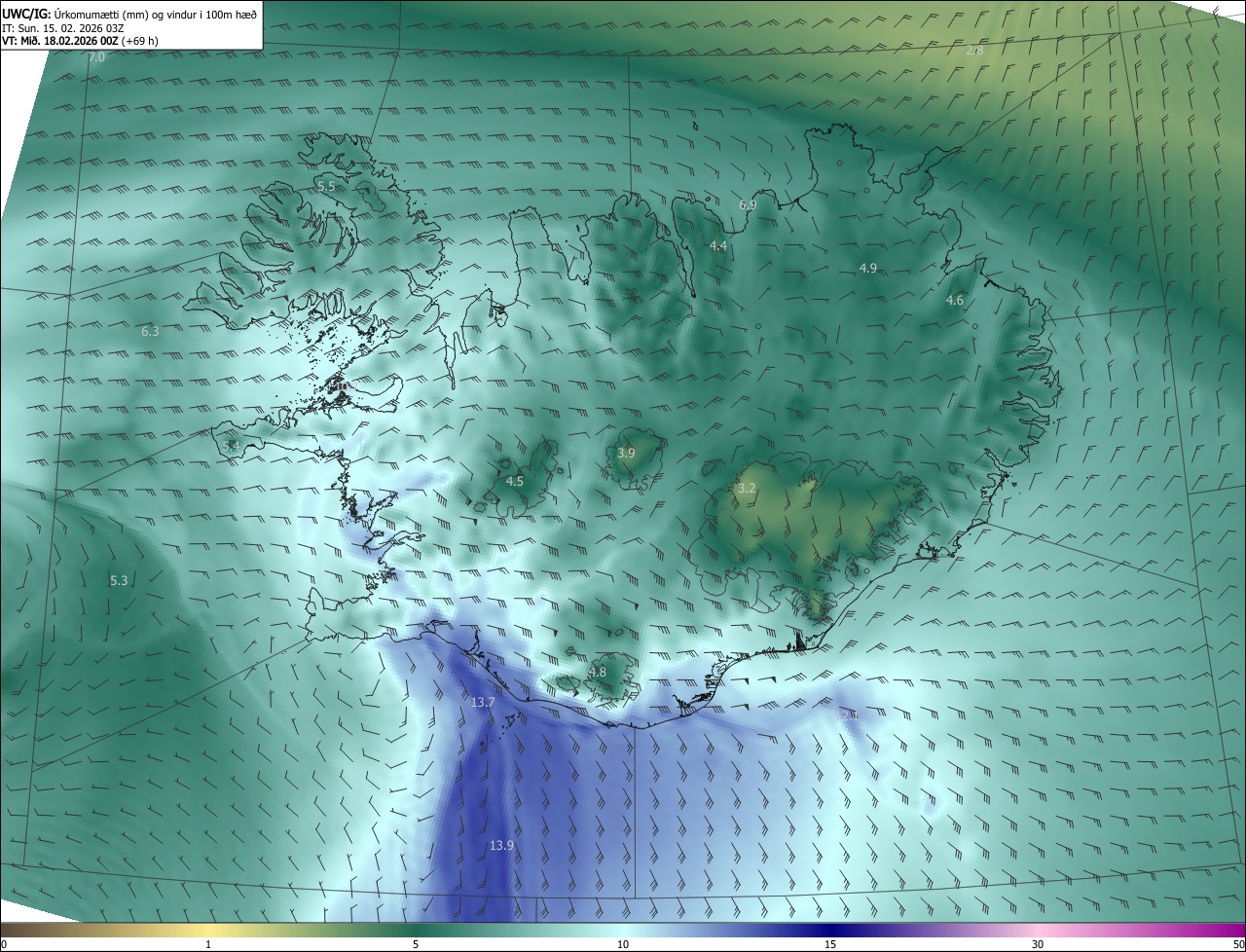Click the 3.9 value label
The height and width of the screenshot is (952, 1246).
pos(626,454)
